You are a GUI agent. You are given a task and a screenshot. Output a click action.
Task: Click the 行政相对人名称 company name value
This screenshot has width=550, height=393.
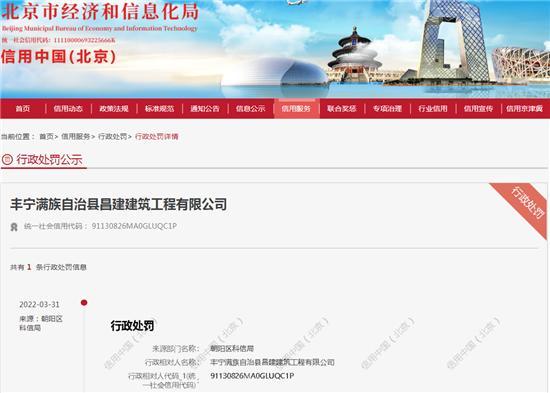pyautogui.click(x=272, y=362)
